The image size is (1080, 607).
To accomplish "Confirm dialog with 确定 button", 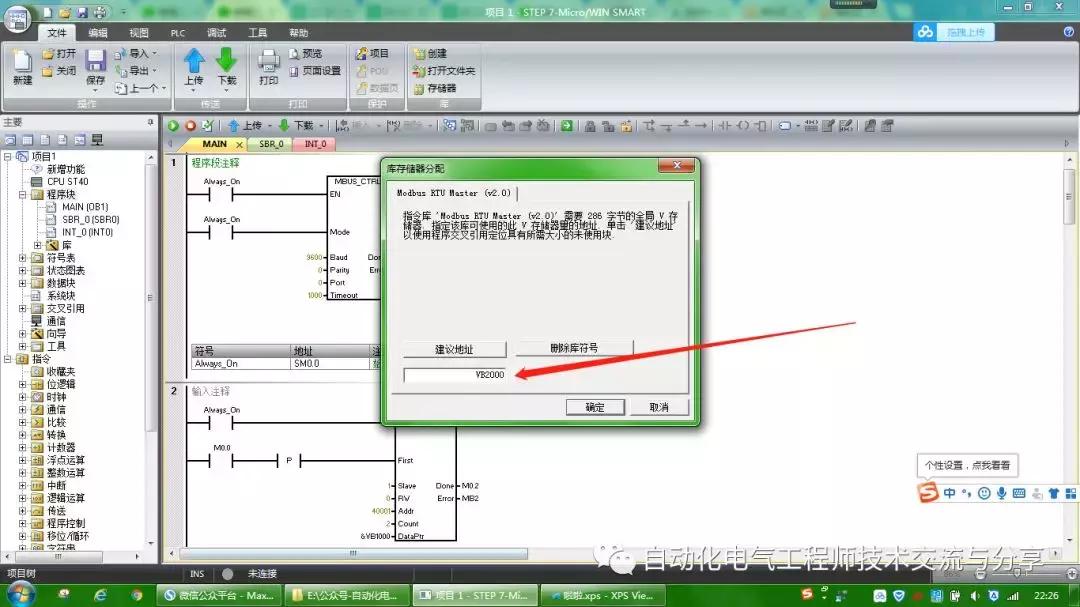I will tap(595, 407).
